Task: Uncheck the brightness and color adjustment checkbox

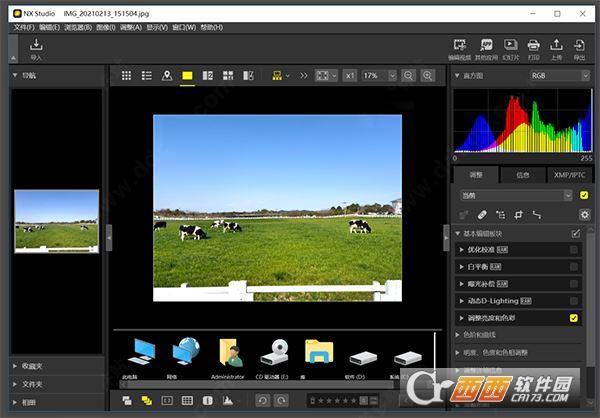Action: point(574,318)
